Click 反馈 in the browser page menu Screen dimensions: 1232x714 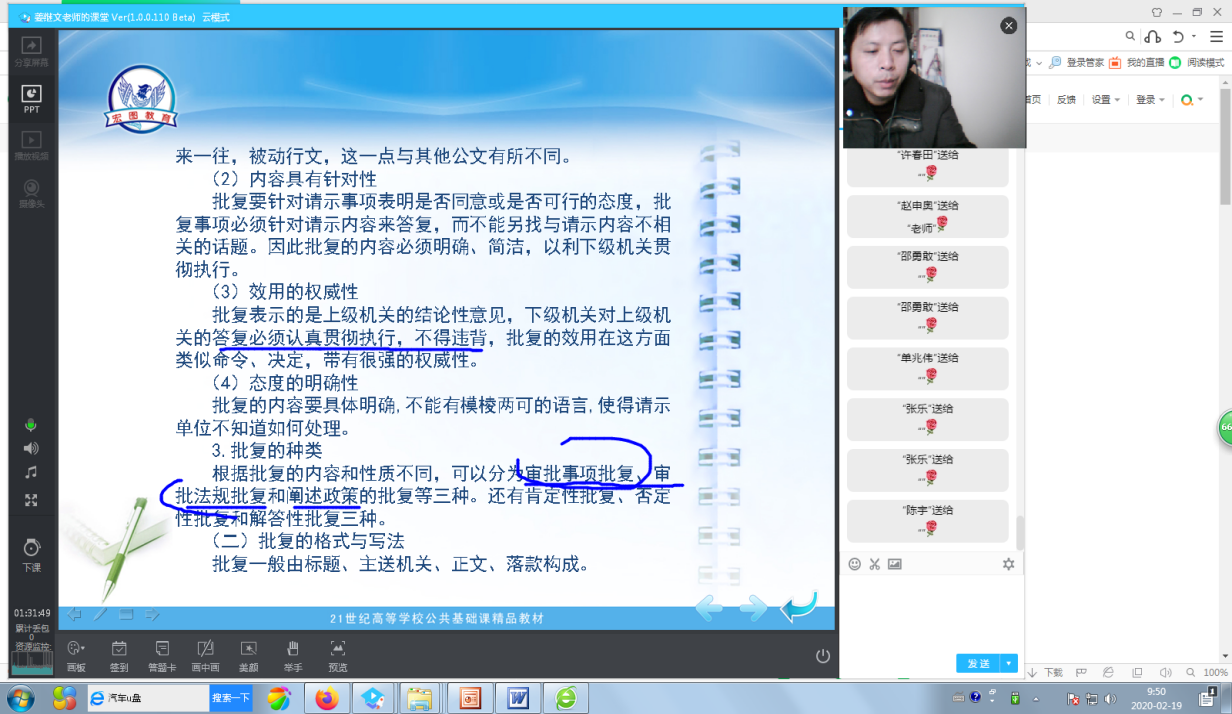click(x=1066, y=100)
